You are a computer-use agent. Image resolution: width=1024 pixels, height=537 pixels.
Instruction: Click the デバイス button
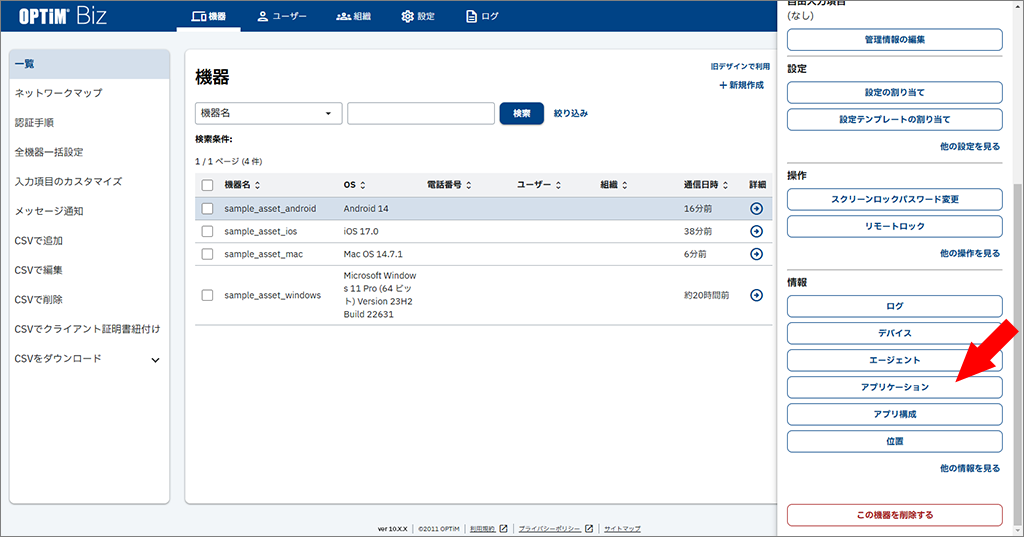[895, 333]
